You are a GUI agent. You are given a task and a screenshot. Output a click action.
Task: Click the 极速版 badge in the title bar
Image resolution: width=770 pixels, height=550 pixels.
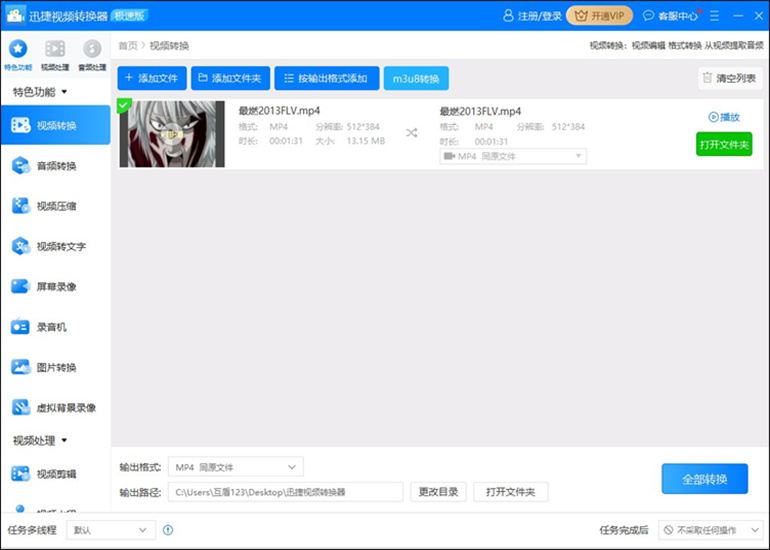tap(130, 16)
